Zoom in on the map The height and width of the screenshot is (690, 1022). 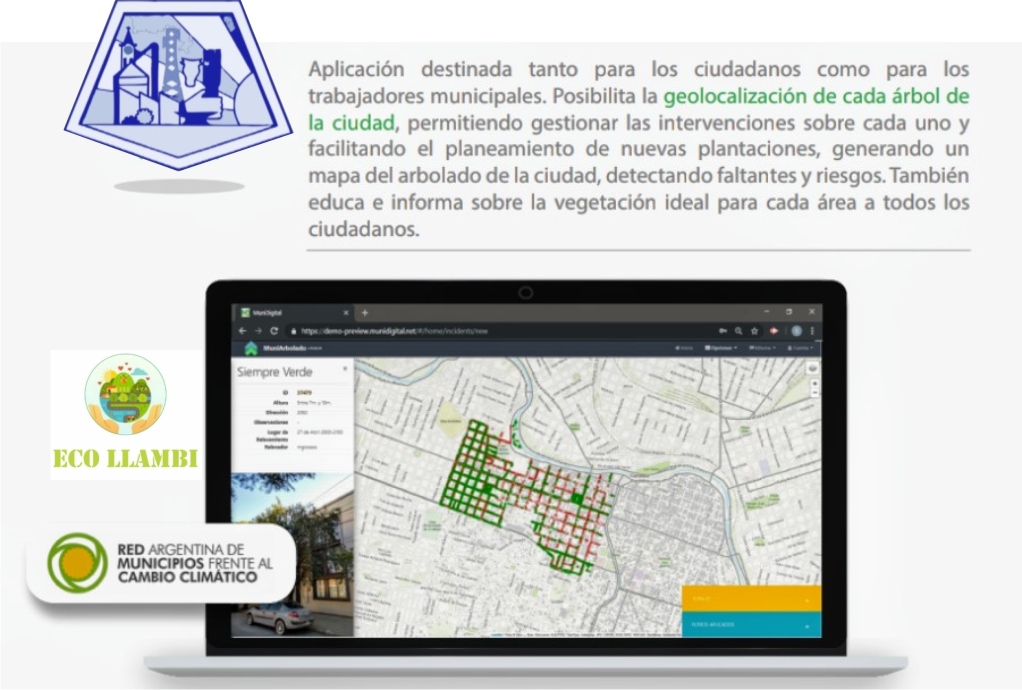(x=814, y=384)
